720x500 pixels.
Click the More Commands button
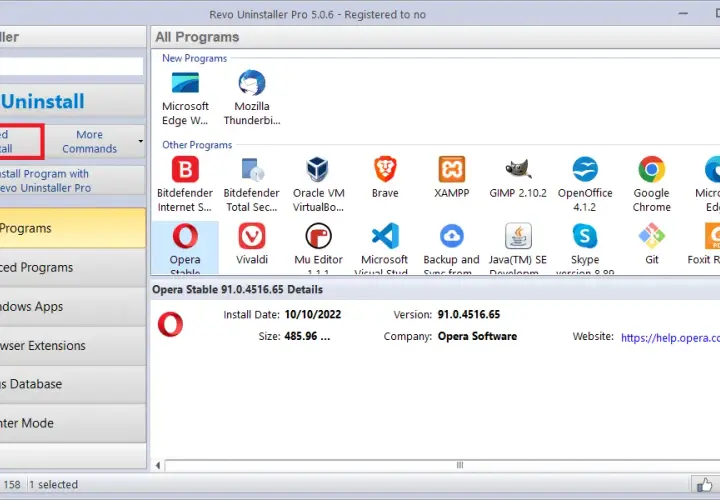click(90, 141)
